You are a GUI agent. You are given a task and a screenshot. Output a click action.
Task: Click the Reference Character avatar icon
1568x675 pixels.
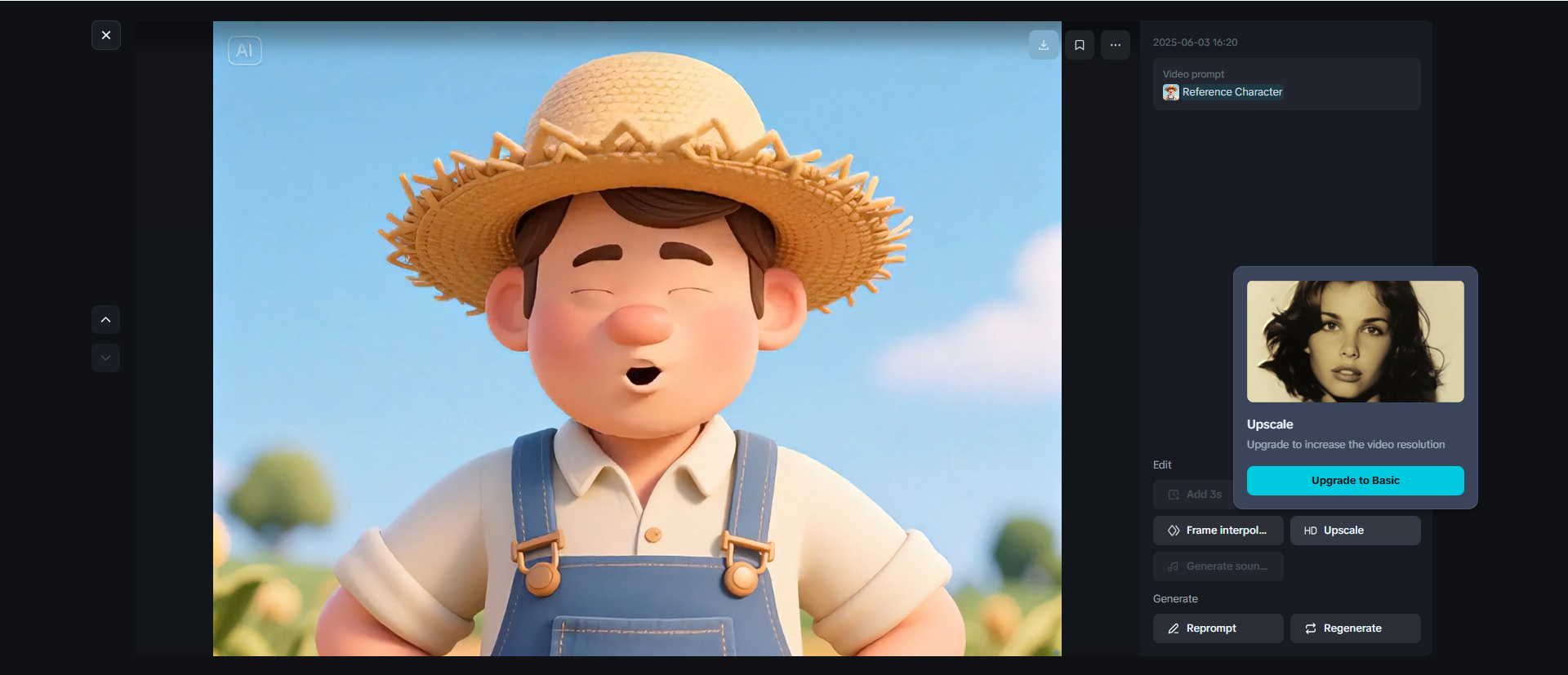tap(1171, 92)
